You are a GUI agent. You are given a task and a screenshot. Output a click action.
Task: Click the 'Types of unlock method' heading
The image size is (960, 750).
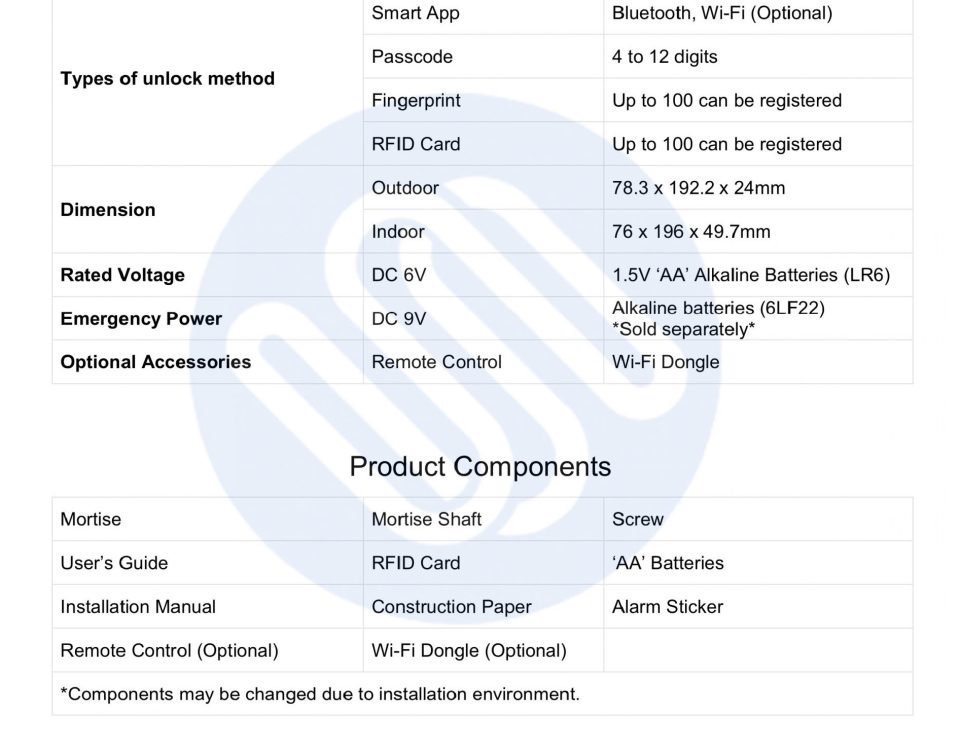pos(167,78)
